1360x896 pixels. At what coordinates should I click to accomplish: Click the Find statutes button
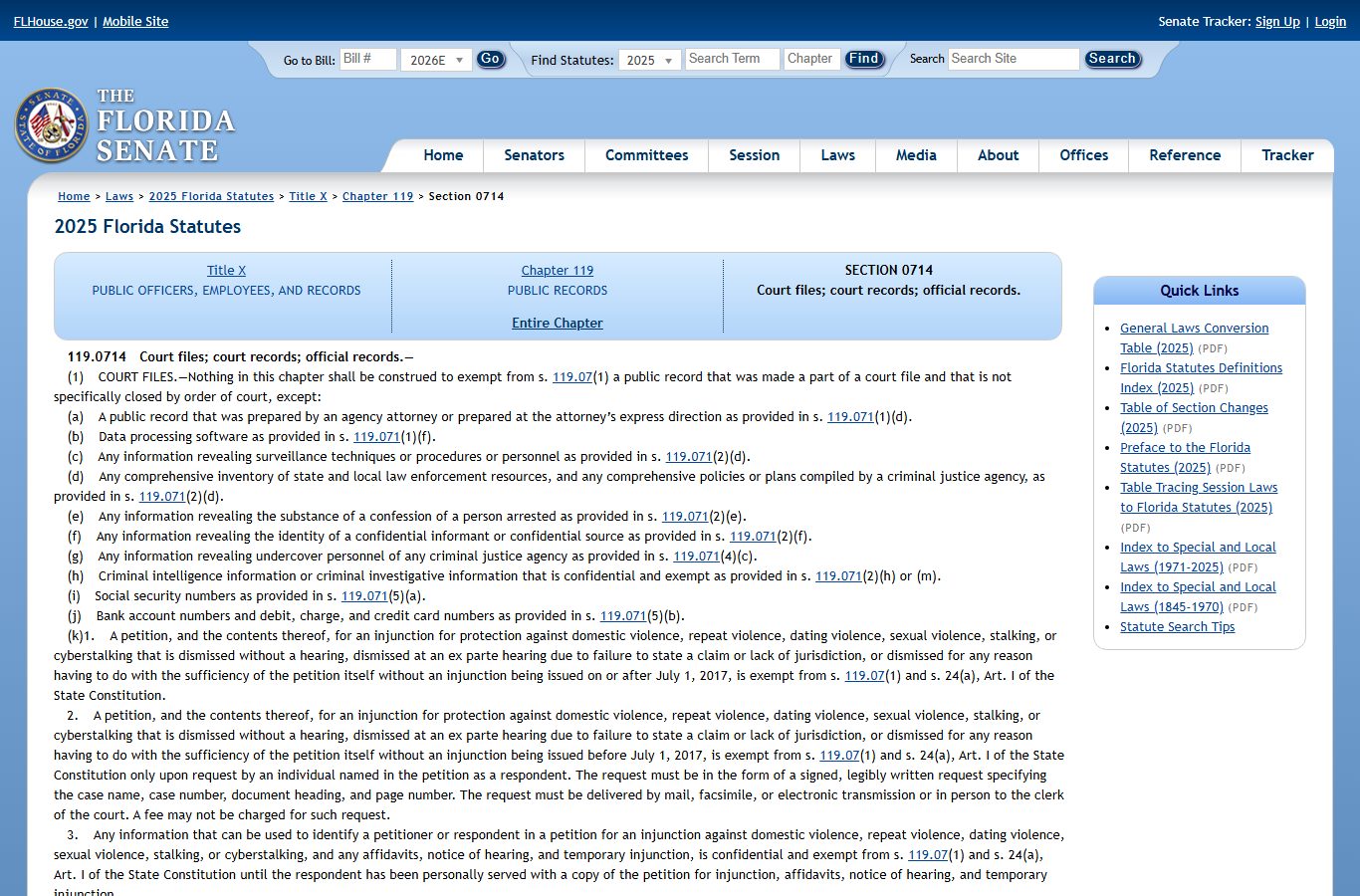pos(863,59)
